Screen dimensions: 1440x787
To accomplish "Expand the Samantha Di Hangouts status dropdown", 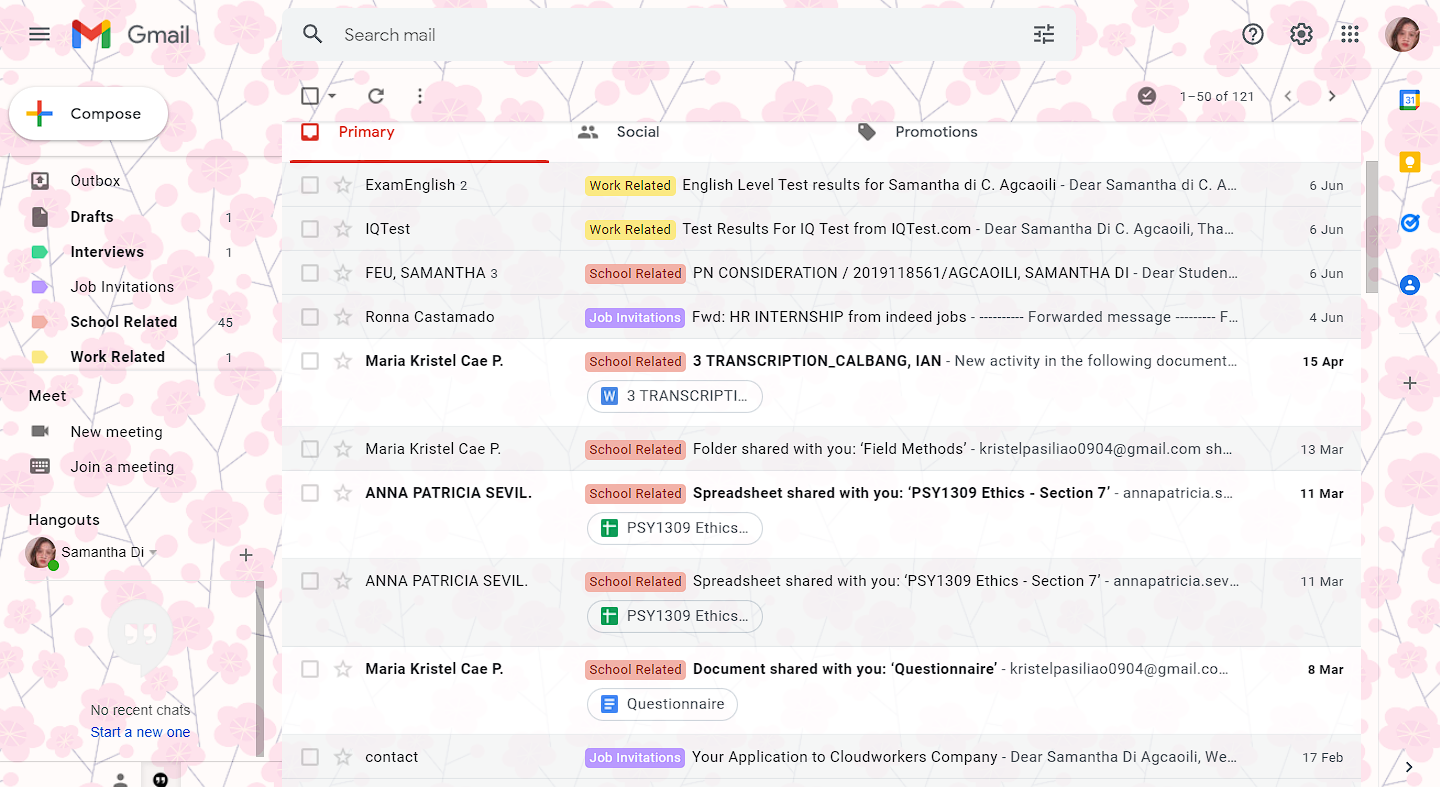I will tap(154, 552).
